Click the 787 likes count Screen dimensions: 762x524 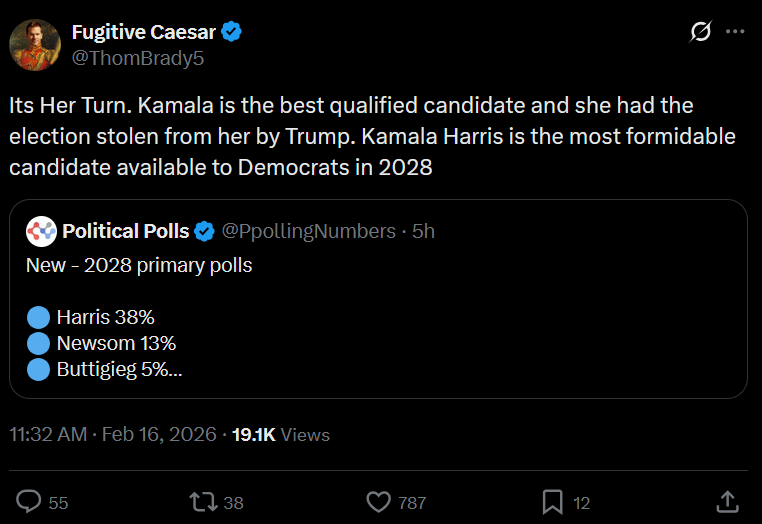tap(411, 502)
